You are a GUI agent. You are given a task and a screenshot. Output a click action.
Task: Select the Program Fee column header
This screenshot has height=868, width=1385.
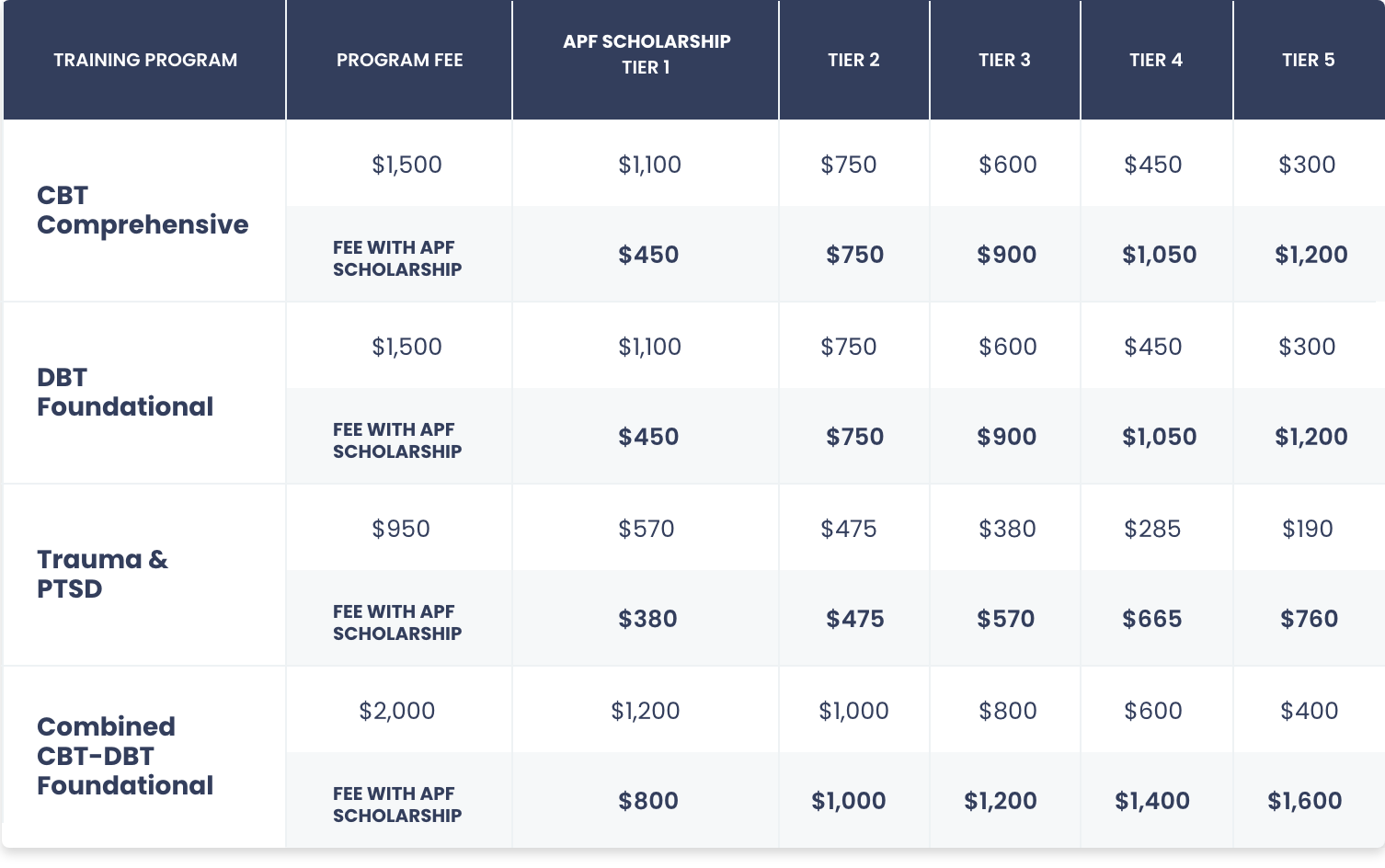pyautogui.click(x=399, y=60)
